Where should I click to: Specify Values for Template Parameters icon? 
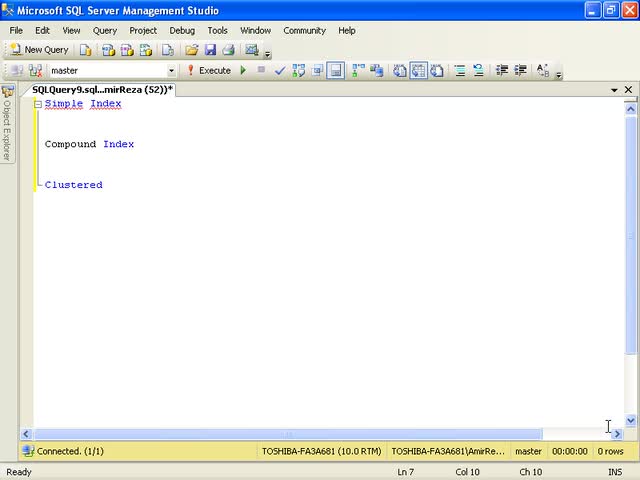543,71
